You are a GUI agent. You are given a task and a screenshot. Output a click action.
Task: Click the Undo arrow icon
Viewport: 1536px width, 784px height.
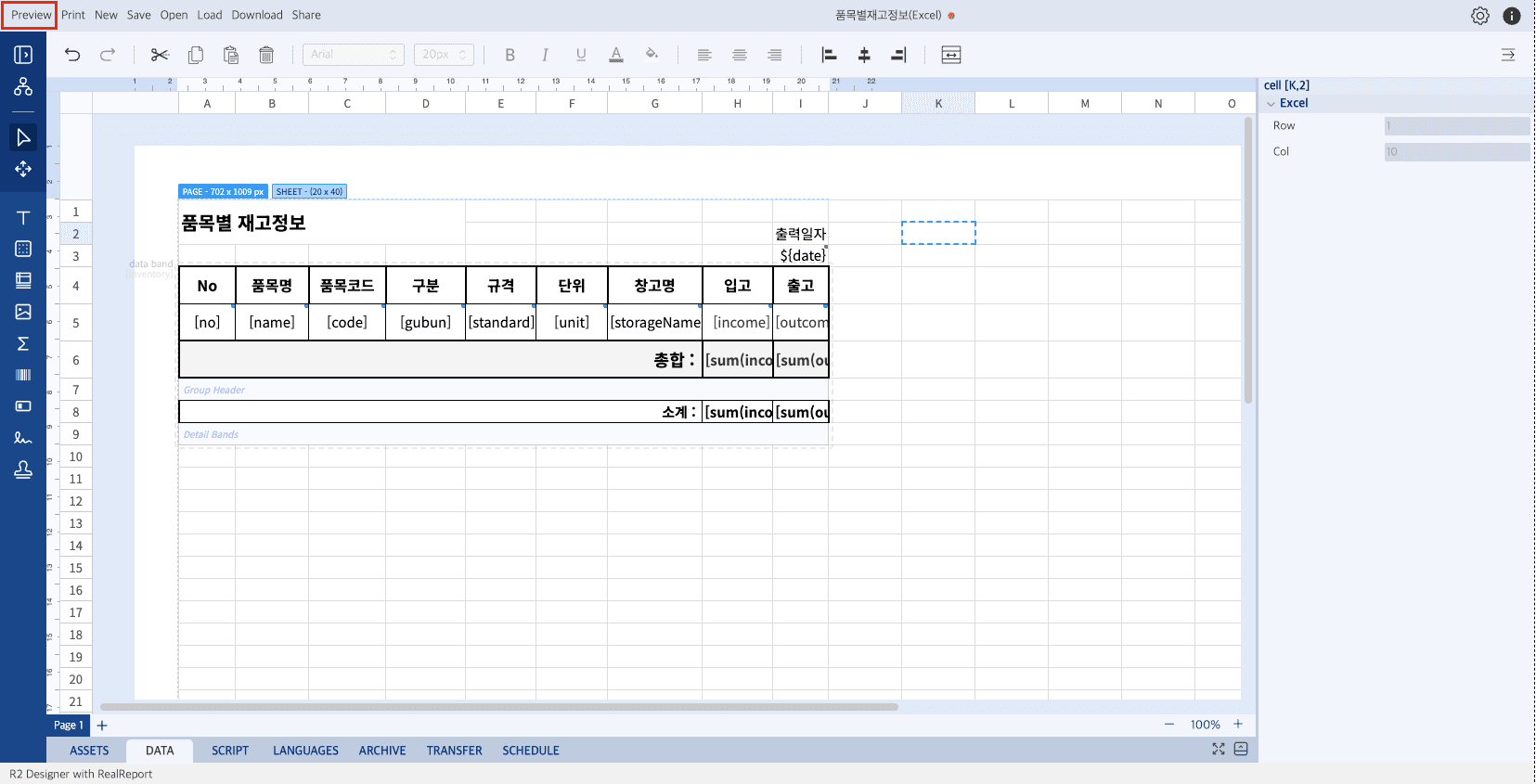coord(72,55)
